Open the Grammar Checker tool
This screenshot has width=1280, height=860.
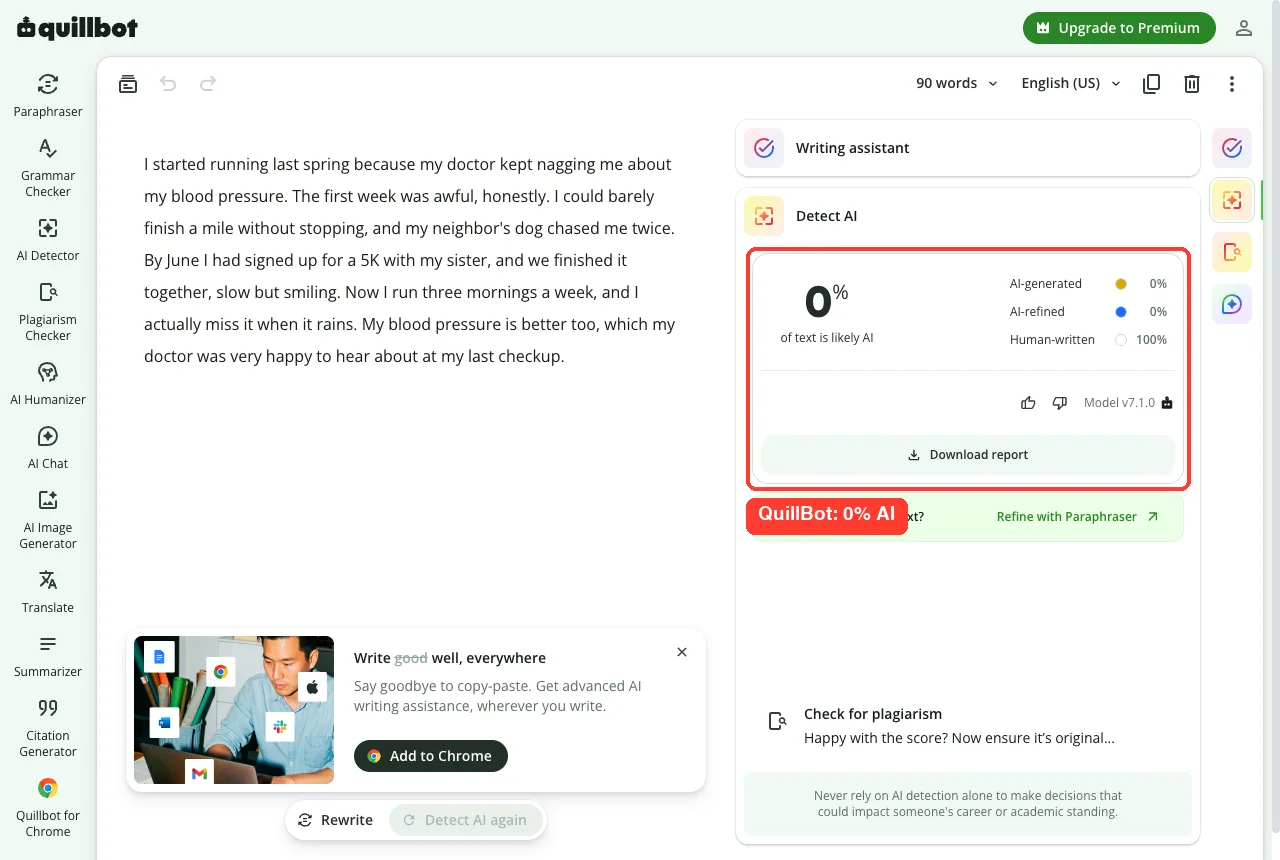(x=48, y=167)
